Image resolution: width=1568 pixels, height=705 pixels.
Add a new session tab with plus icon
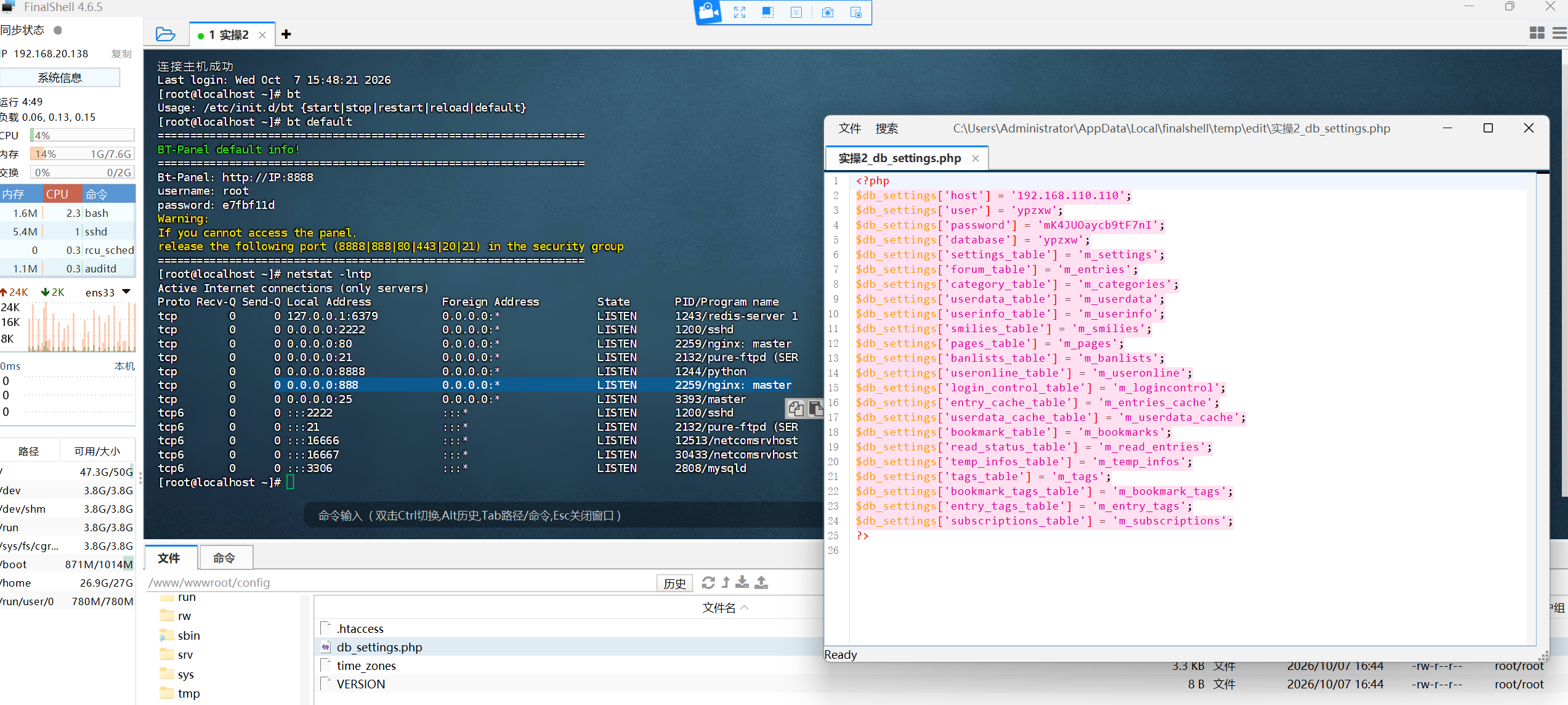(x=286, y=35)
